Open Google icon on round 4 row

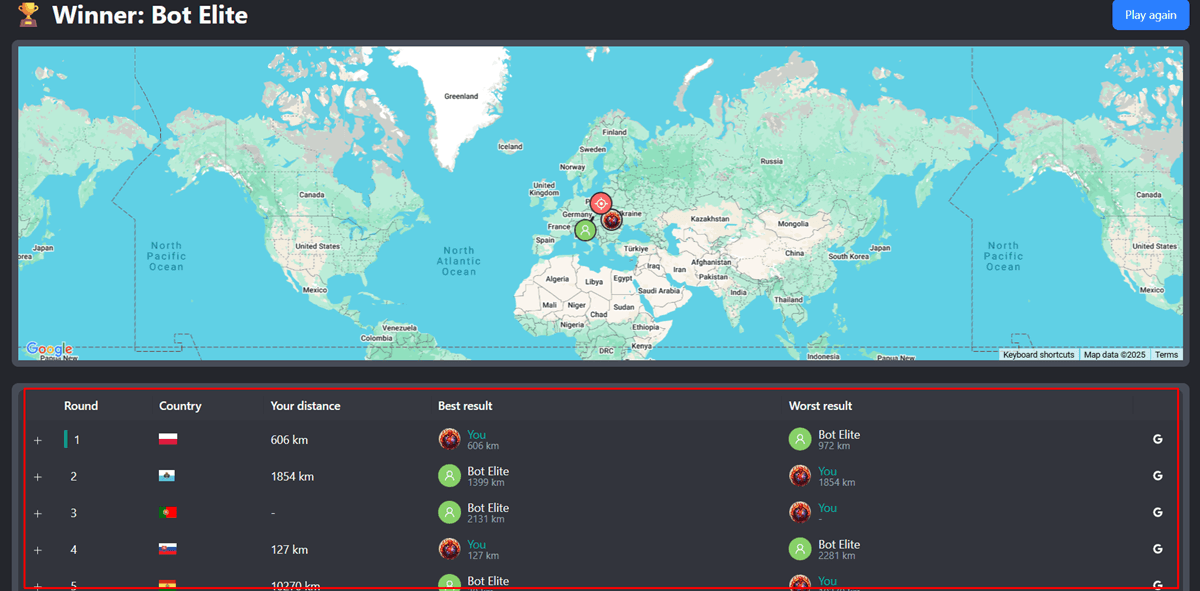tap(1157, 549)
